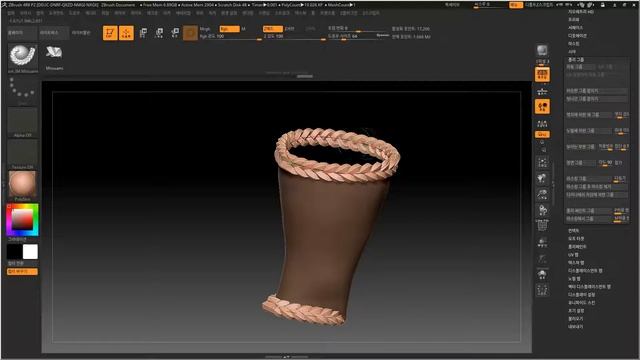Click the 라이트박스 (LightBox) button
Screen dimensions: 640x360
click(x=53, y=33)
